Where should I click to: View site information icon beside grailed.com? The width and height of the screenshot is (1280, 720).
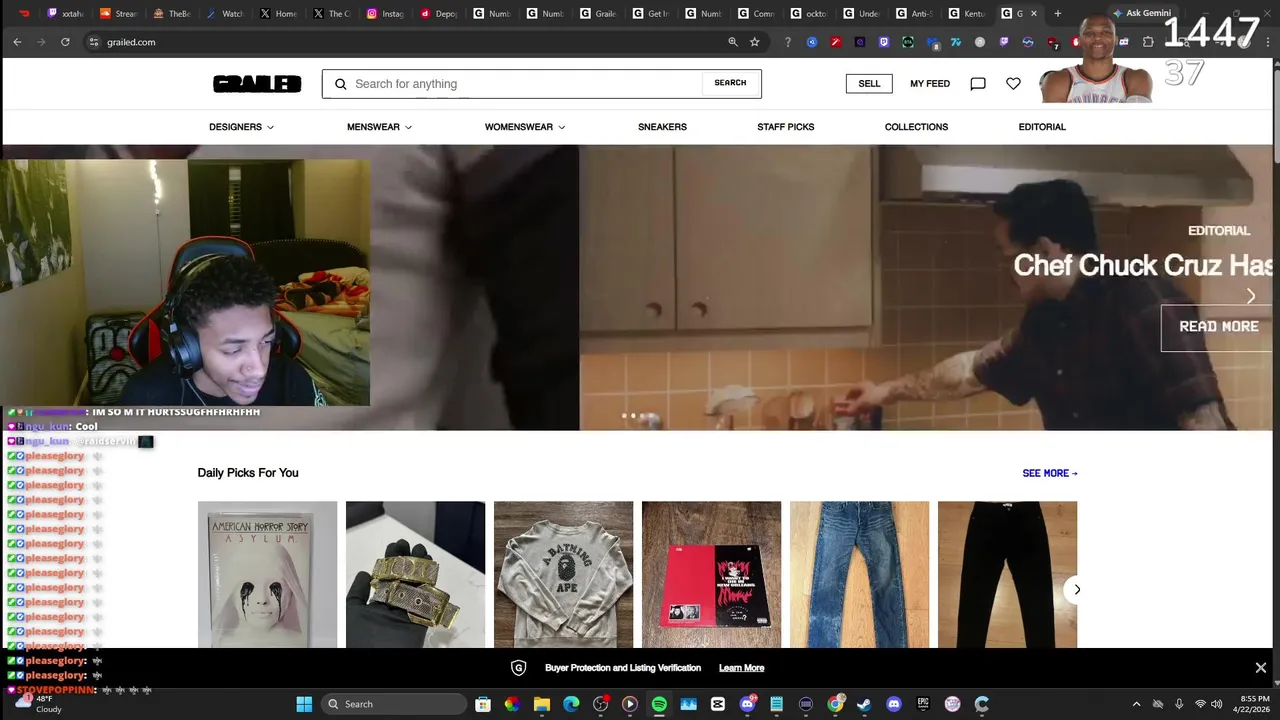click(x=94, y=42)
